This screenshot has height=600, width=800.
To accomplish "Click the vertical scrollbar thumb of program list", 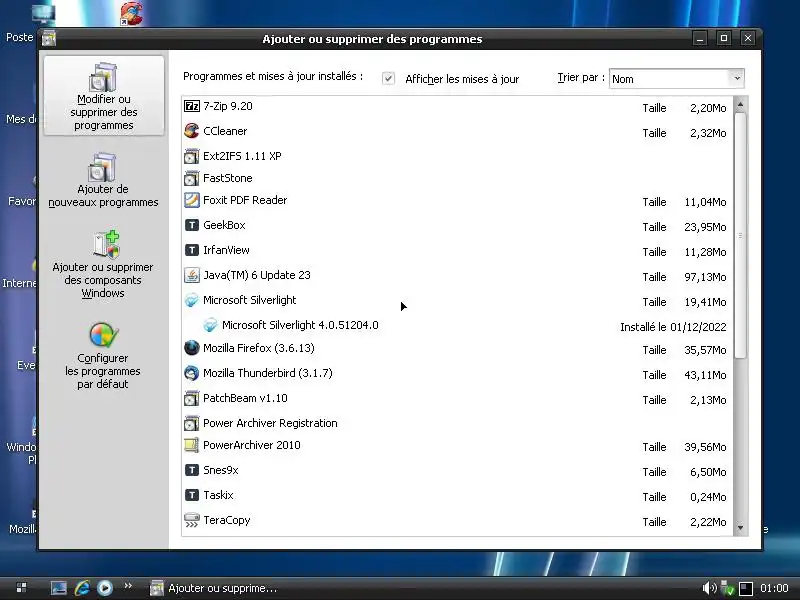I will [x=740, y=235].
